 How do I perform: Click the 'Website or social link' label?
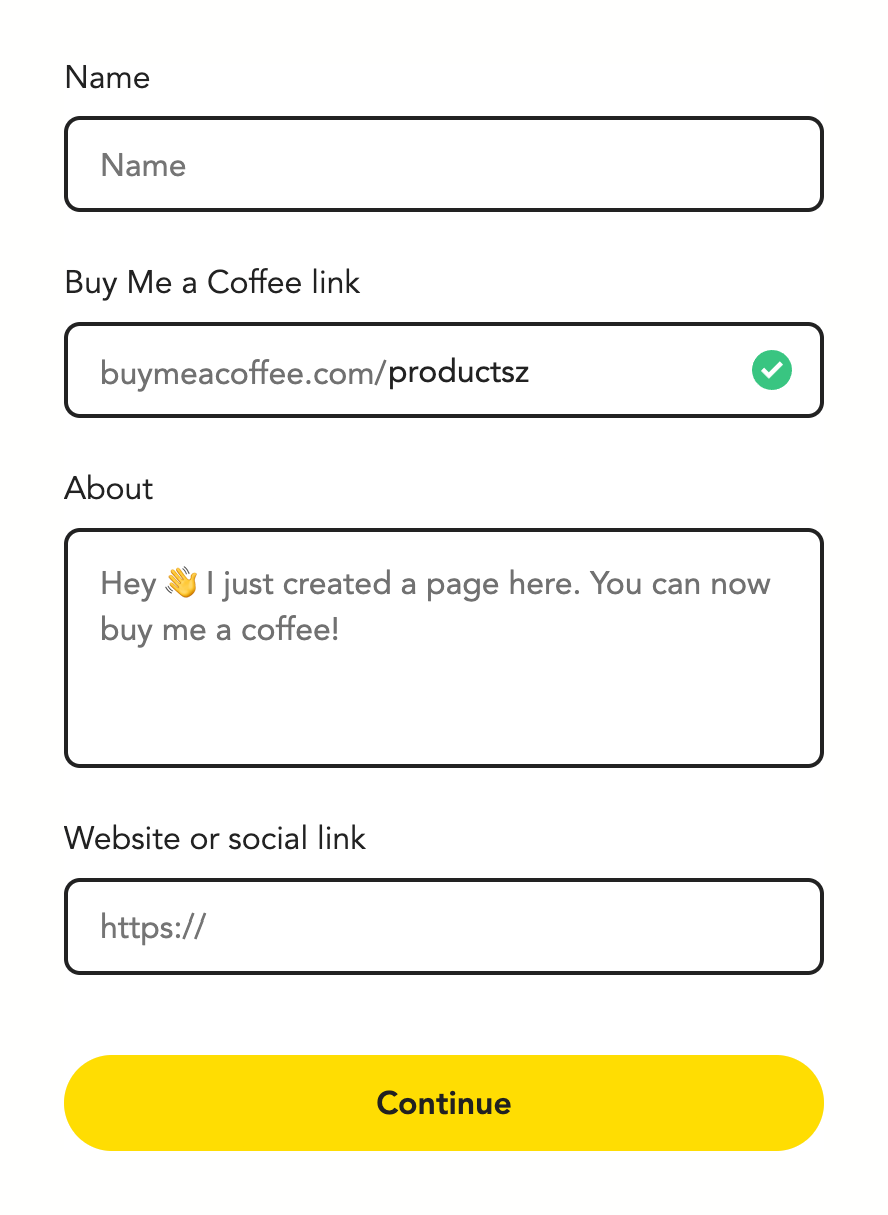[x=215, y=839]
